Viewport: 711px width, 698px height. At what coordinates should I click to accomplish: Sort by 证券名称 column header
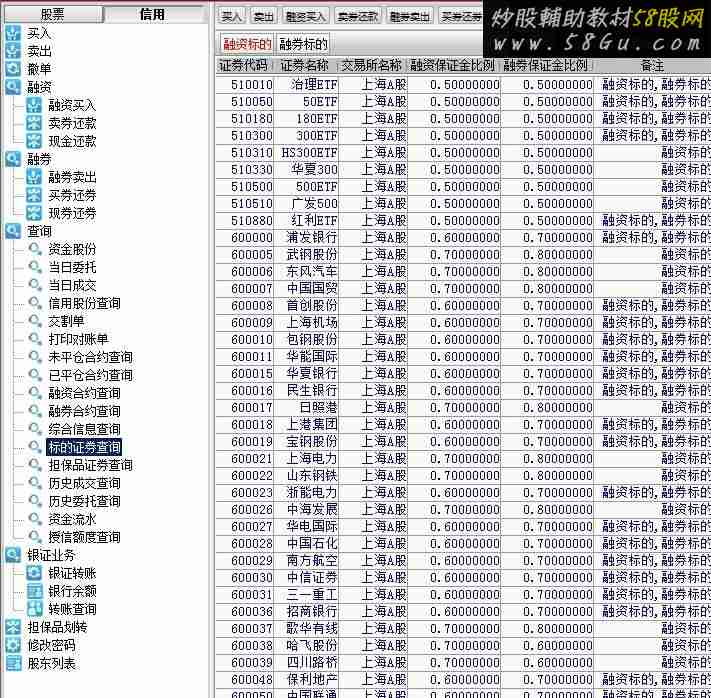[x=305, y=66]
